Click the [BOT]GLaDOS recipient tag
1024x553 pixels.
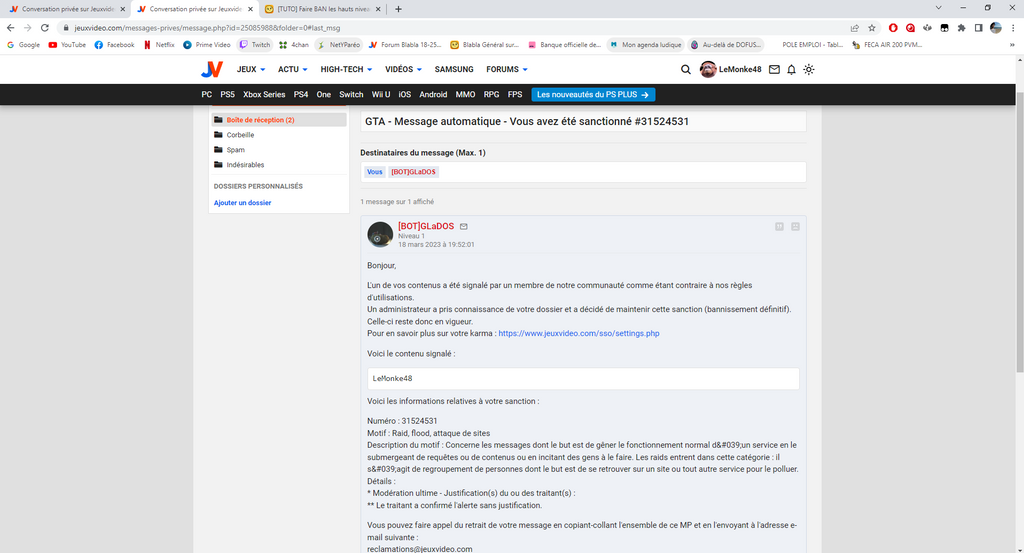pos(413,172)
